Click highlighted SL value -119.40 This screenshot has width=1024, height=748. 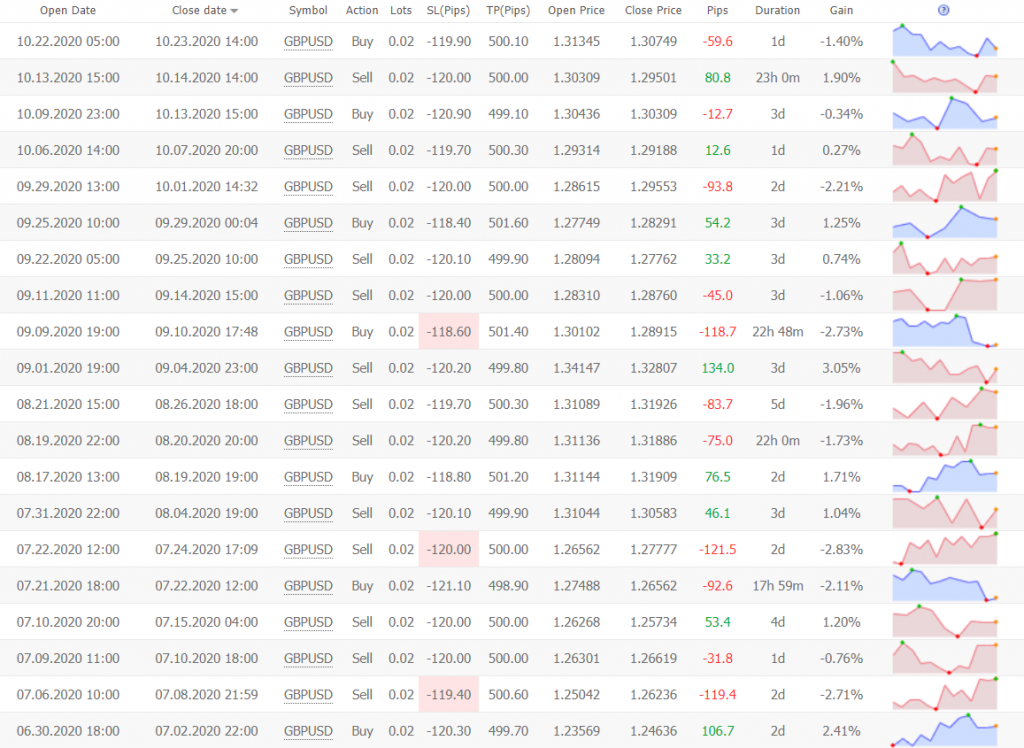(449, 695)
